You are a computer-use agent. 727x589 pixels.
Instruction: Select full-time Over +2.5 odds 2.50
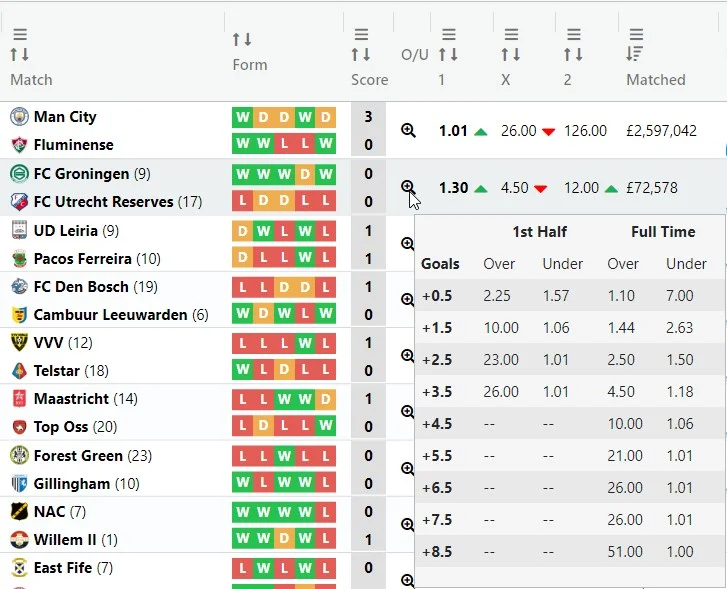coord(623,359)
